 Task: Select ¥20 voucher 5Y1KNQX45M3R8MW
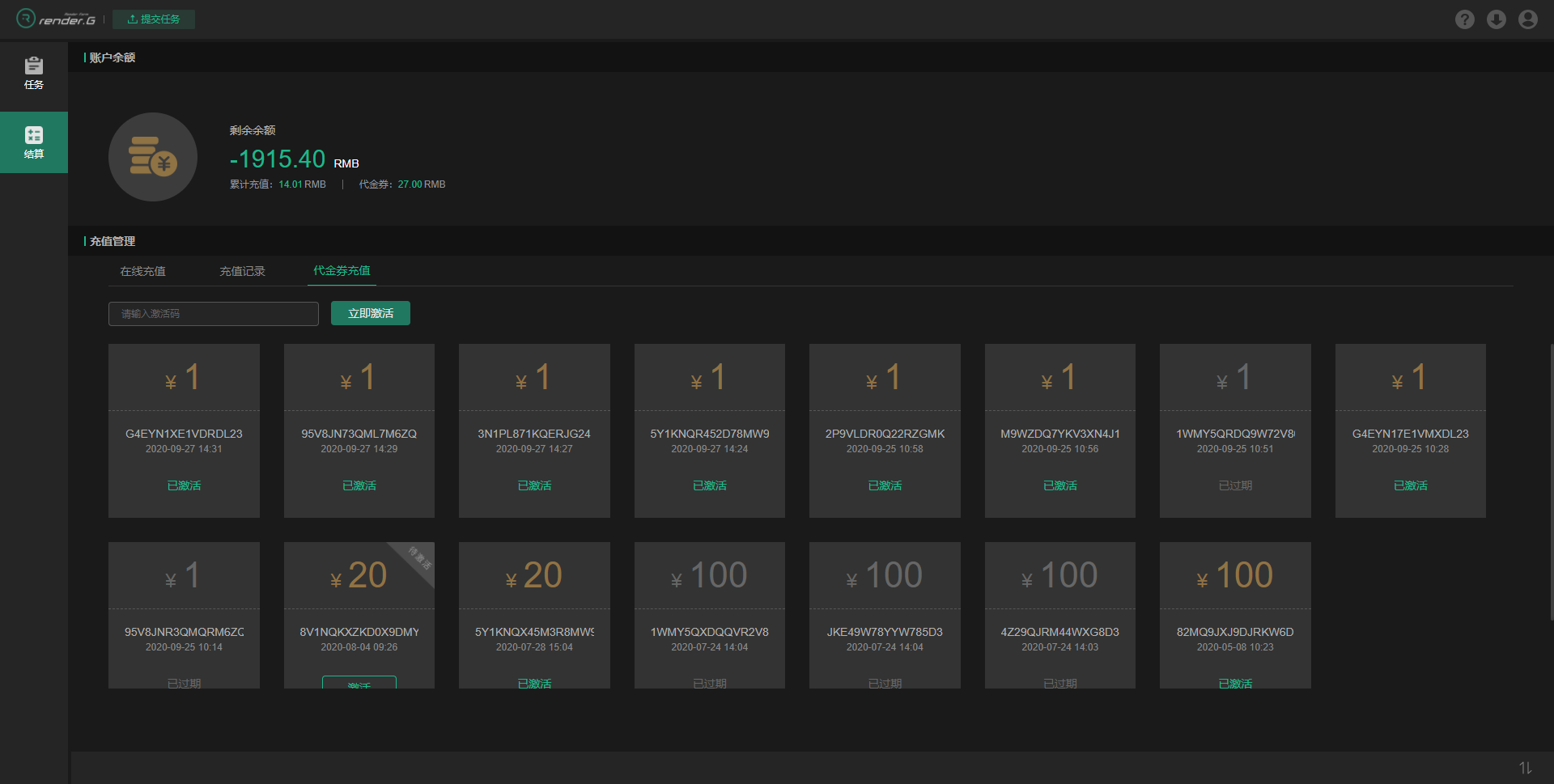pos(534,615)
